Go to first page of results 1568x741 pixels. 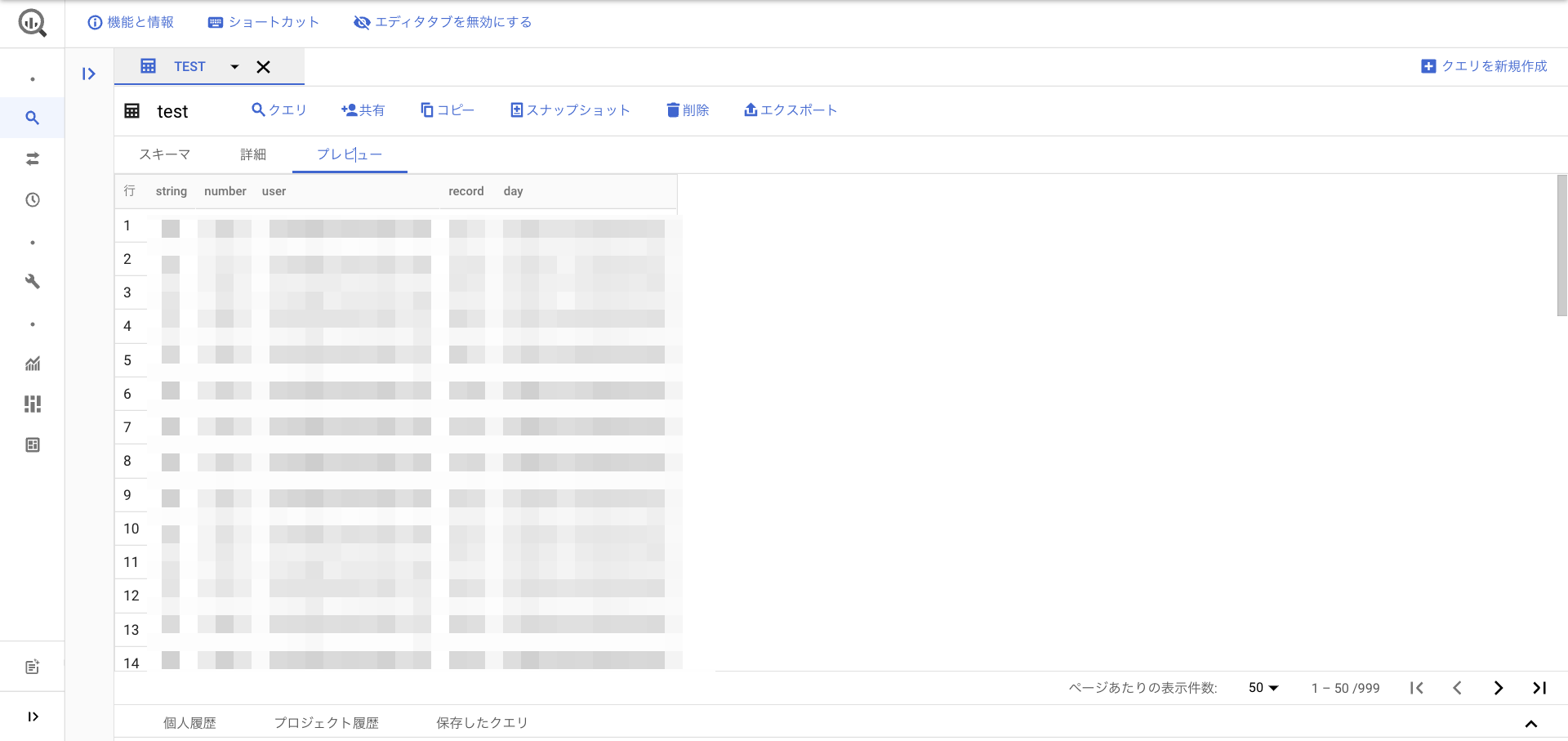(1417, 688)
